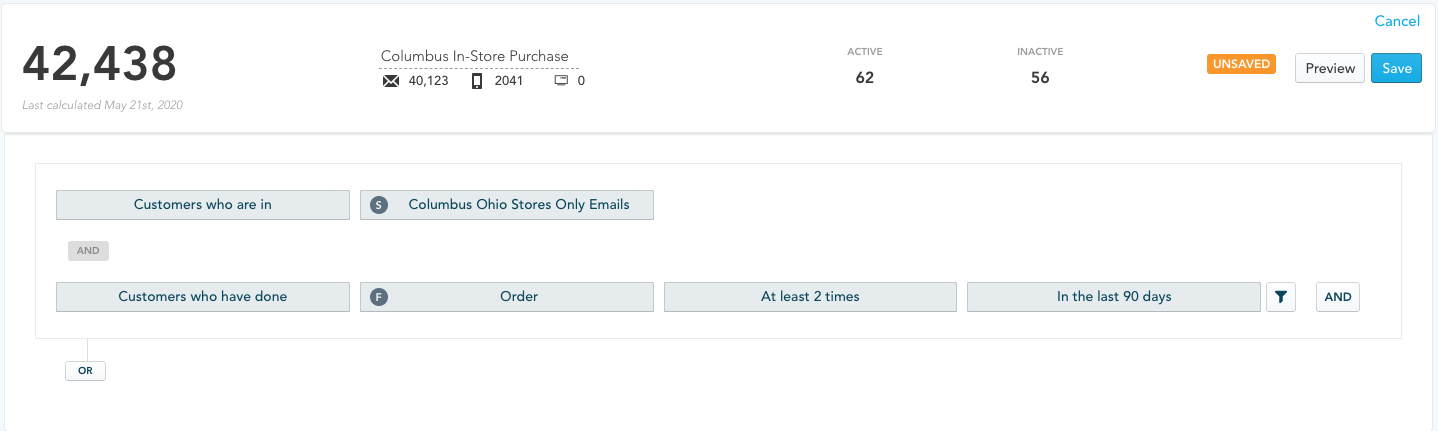Expand the 'Columbus Ohio Stores Only Emails' selector

pyautogui.click(x=518, y=205)
